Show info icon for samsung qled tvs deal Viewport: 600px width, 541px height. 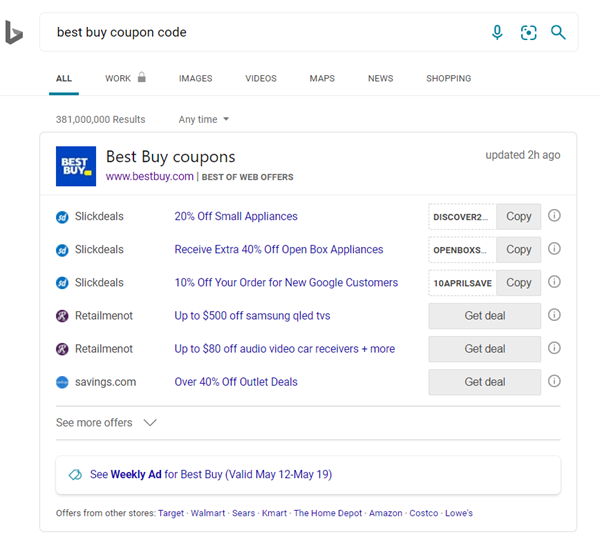[x=554, y=315]
